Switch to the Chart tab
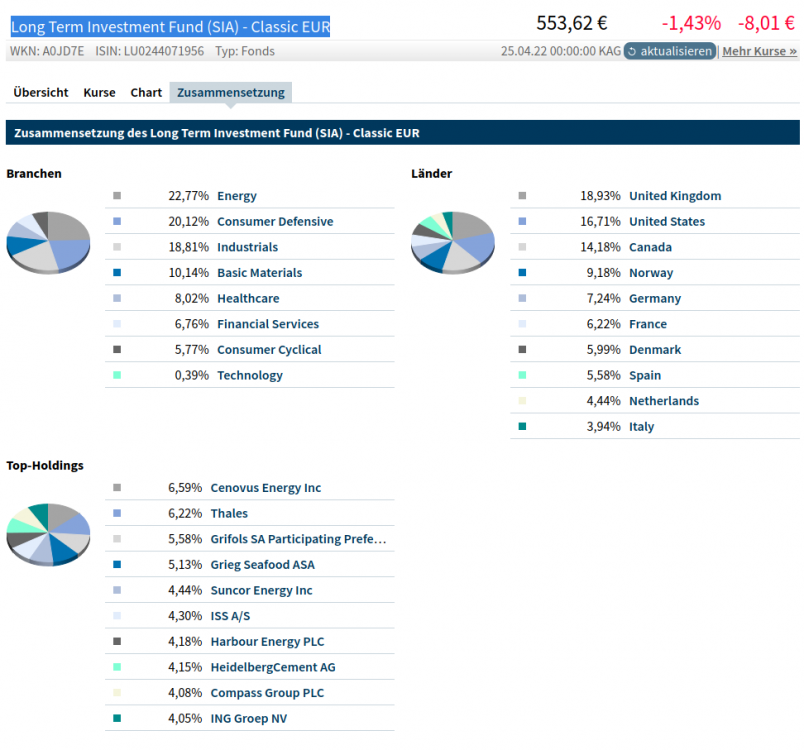 [146, 92]
